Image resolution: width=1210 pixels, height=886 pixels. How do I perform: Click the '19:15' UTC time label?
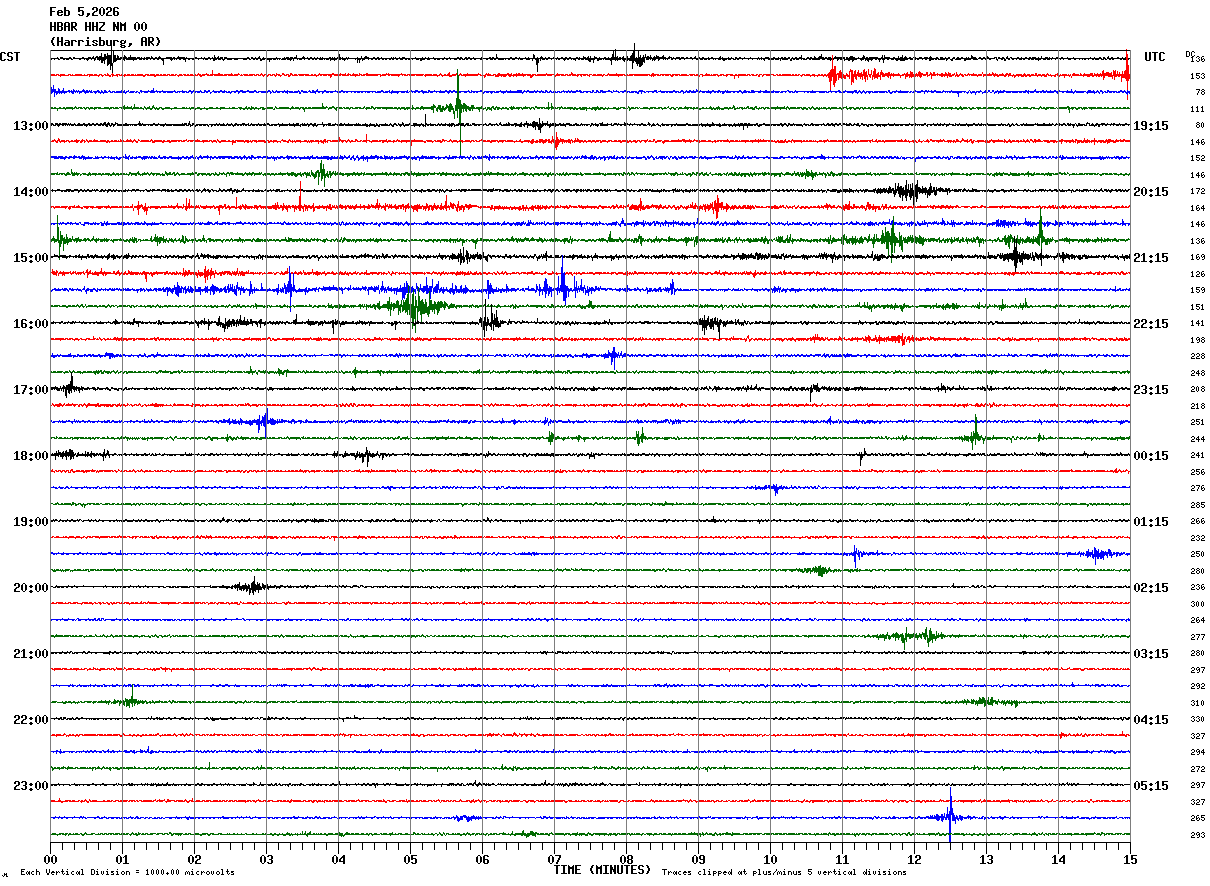pos(1151,126)
